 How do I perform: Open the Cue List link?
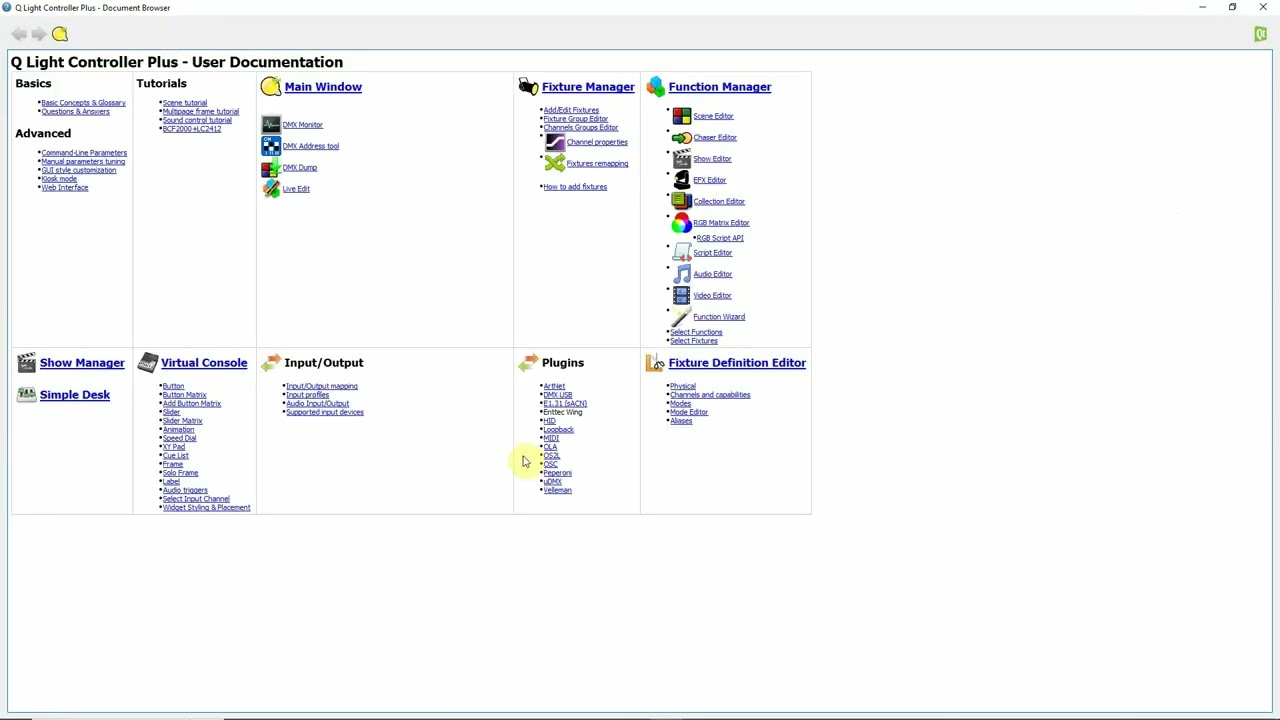tap(176, 456)
